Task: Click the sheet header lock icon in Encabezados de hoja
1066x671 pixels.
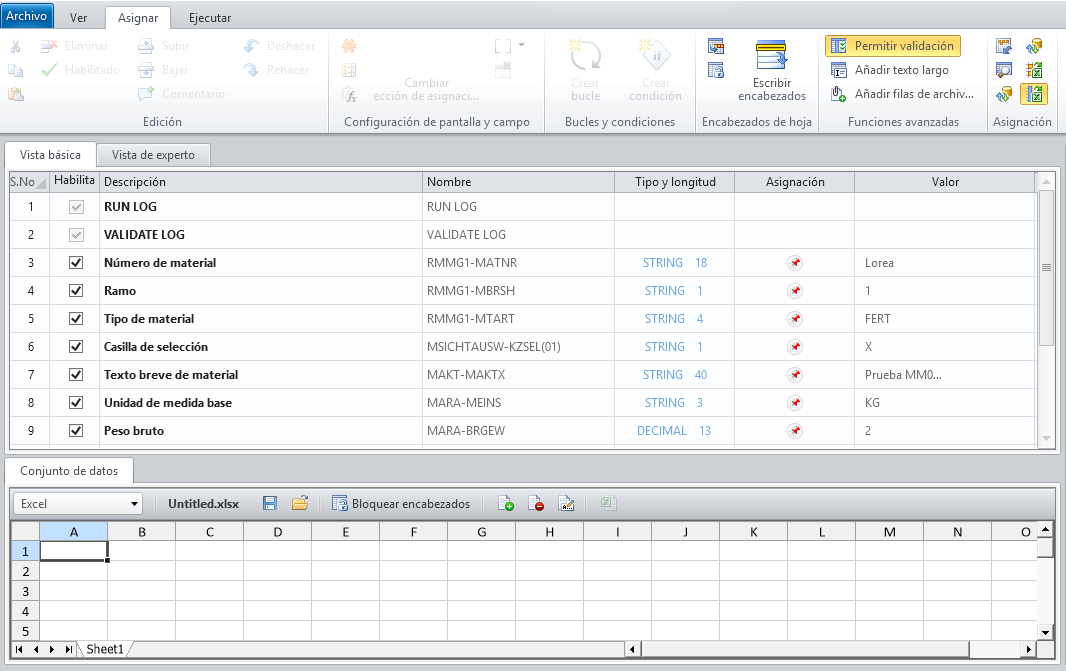Action: pos(716,70)
